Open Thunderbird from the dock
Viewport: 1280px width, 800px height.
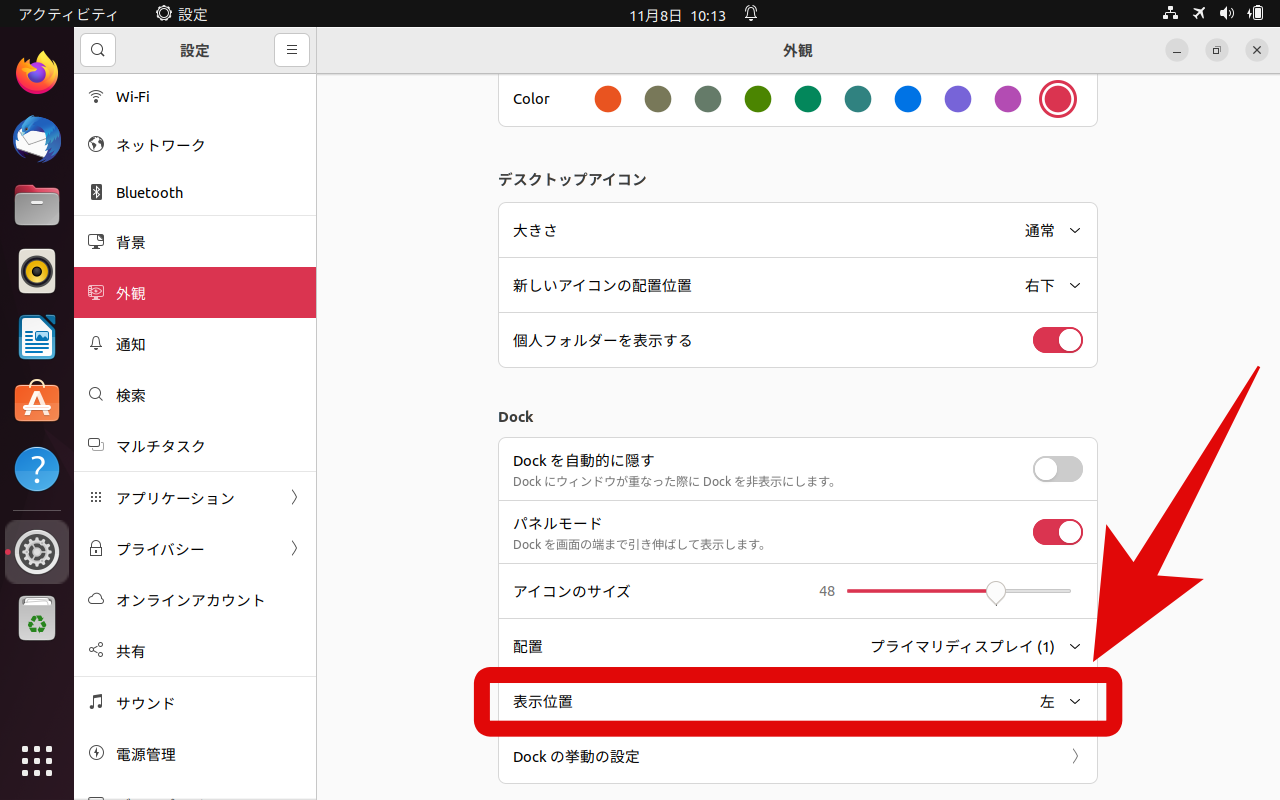[x=36, y=139]
